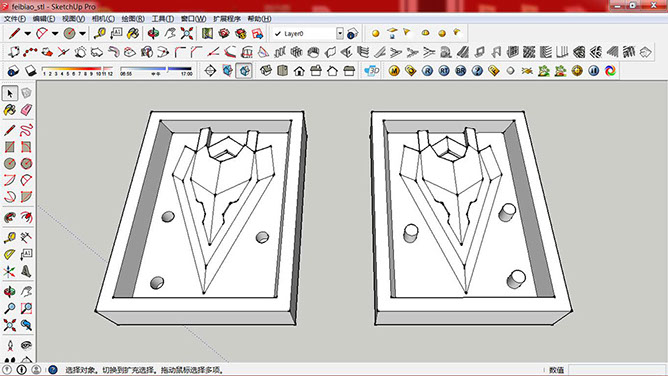Viewport: 668px width, 376px height.
Task: Select the Pie tool in the left palette
Action: 26,197
